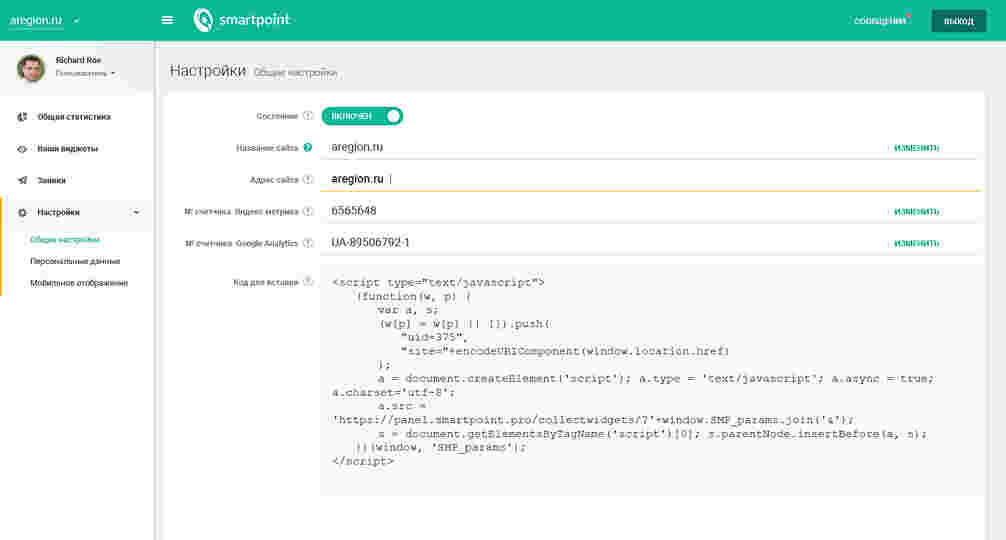Click help icon next to Адрес сайта

(x=308, y=180)
